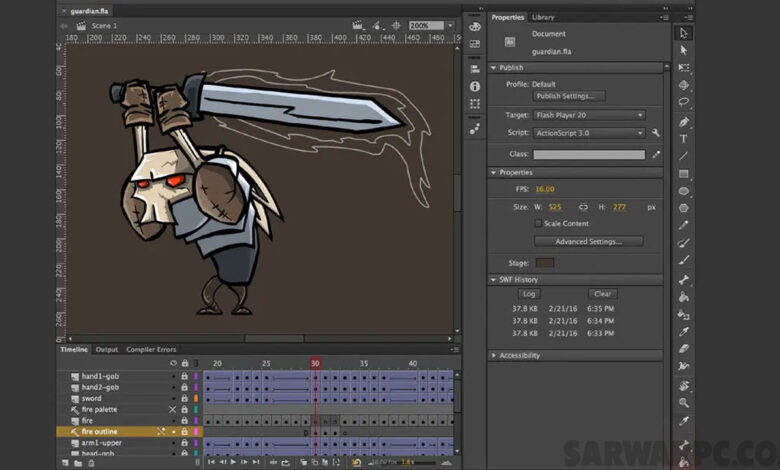Select the Rectangle tool
Viewport: 780px width, 470px height.
pyautogui.click(x=684, y=174)
